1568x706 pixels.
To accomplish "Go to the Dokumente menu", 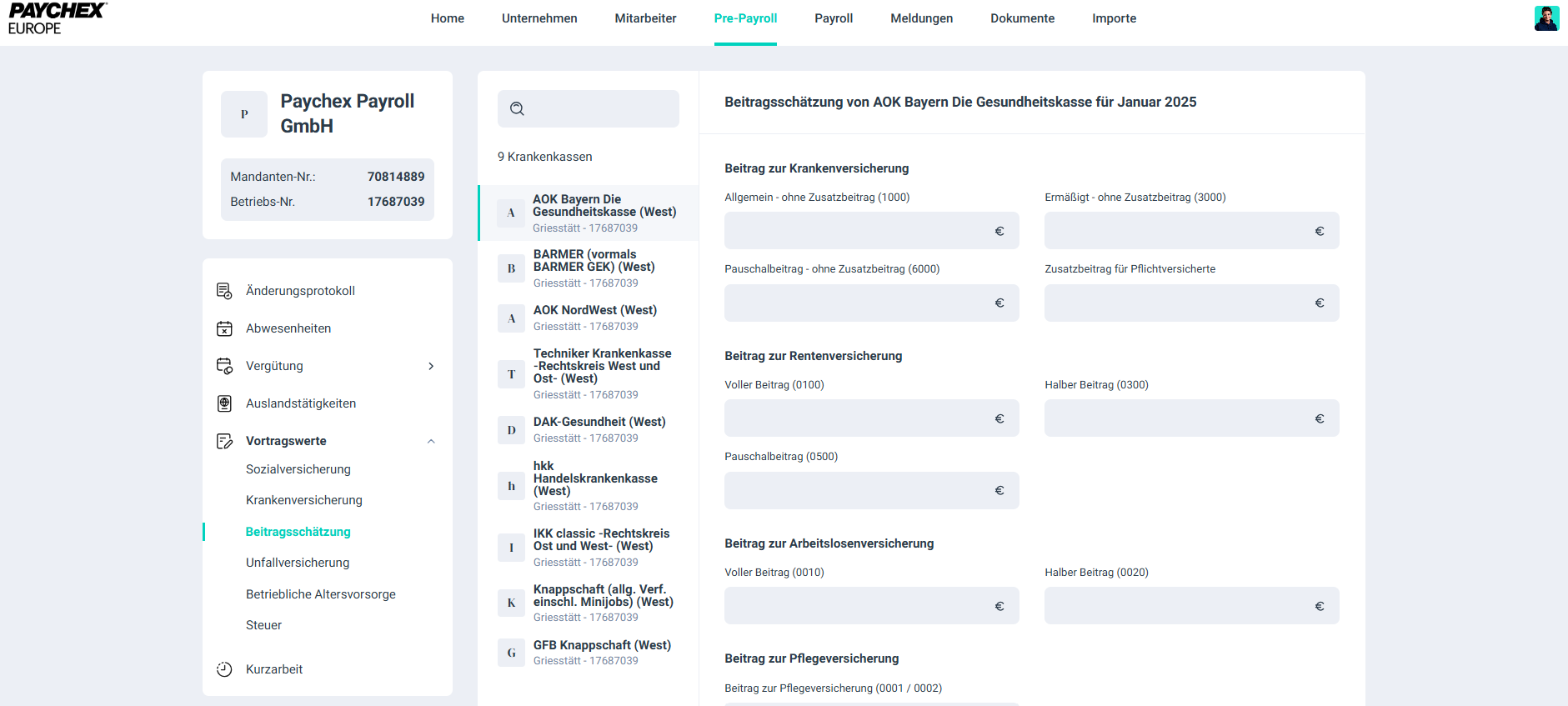I will click(x=1022, y=18).
